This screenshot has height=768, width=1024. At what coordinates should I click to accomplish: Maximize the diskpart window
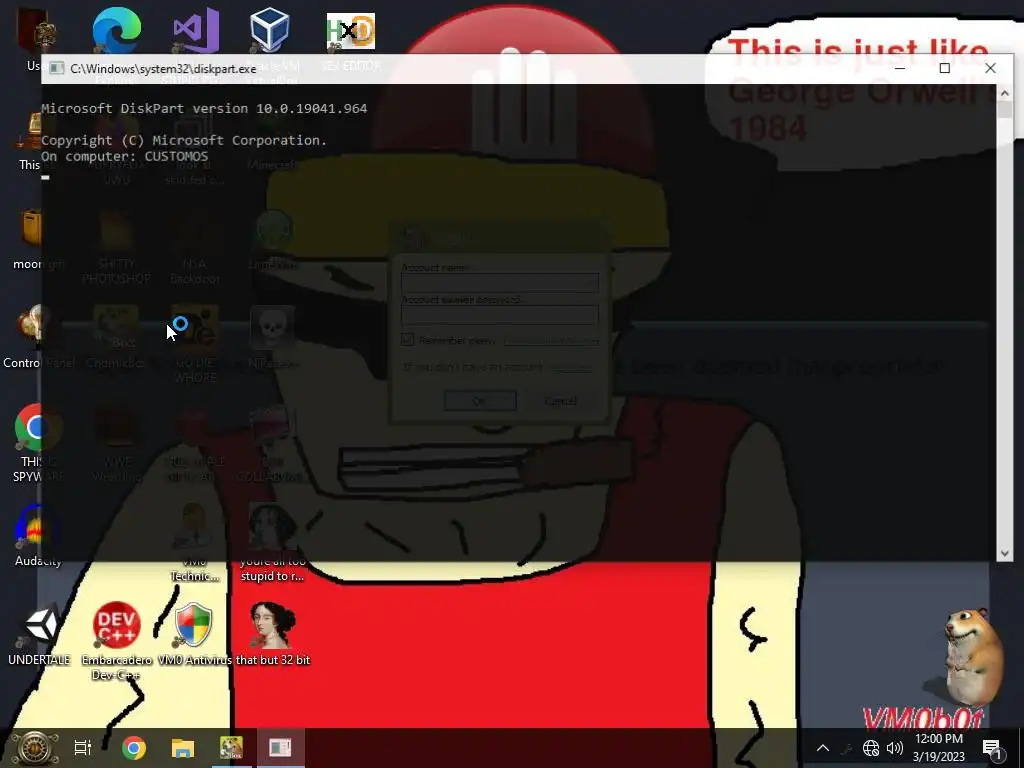(x=944, y=68)
